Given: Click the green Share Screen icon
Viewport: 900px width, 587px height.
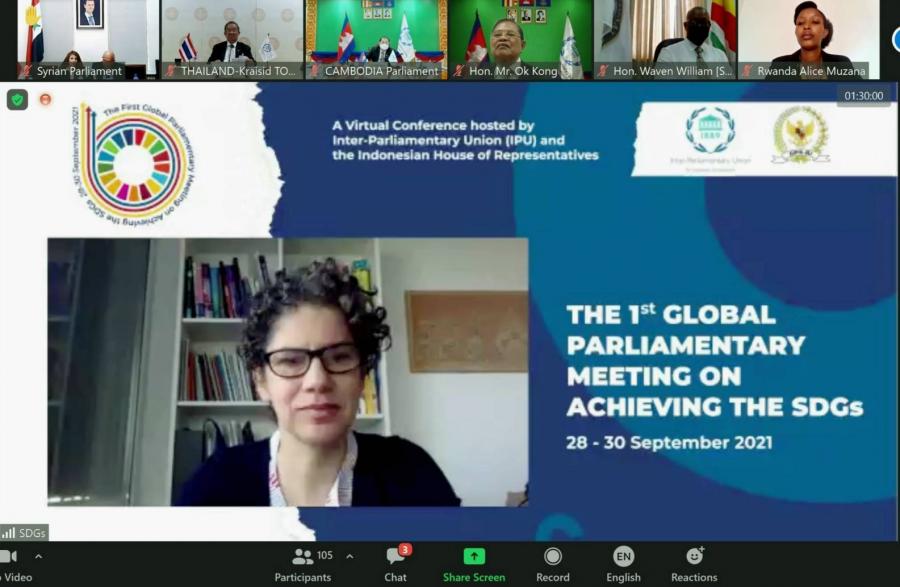Looking at the screenshot, I should coord(474,557).
